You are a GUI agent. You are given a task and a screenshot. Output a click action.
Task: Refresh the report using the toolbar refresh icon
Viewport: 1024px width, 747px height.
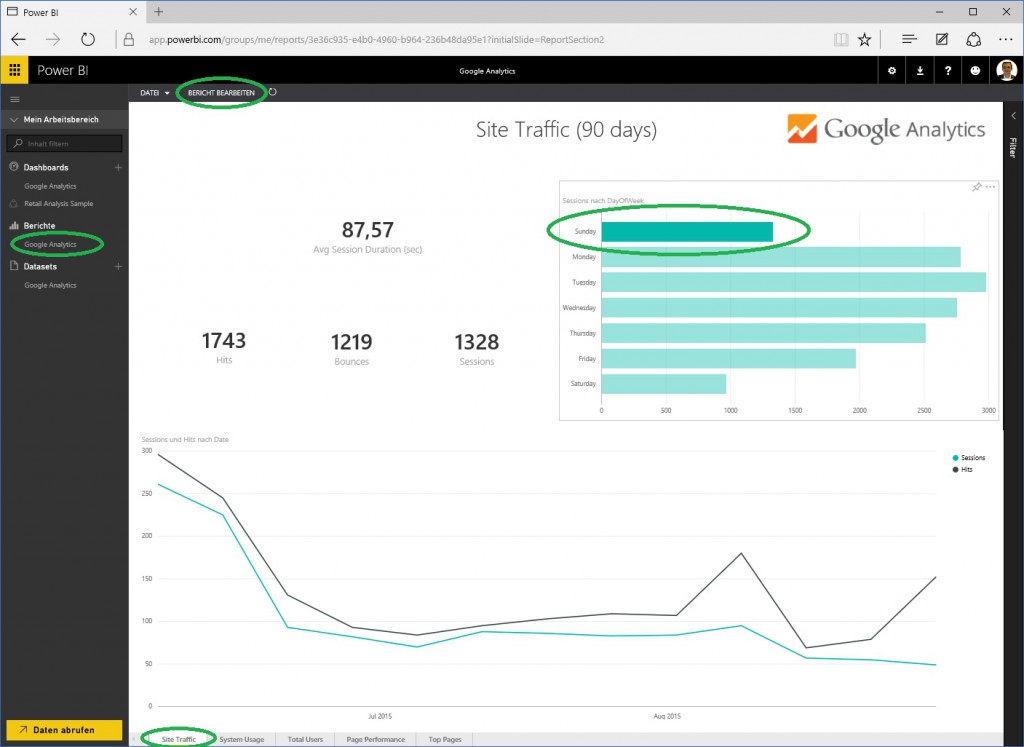(273, 92)
